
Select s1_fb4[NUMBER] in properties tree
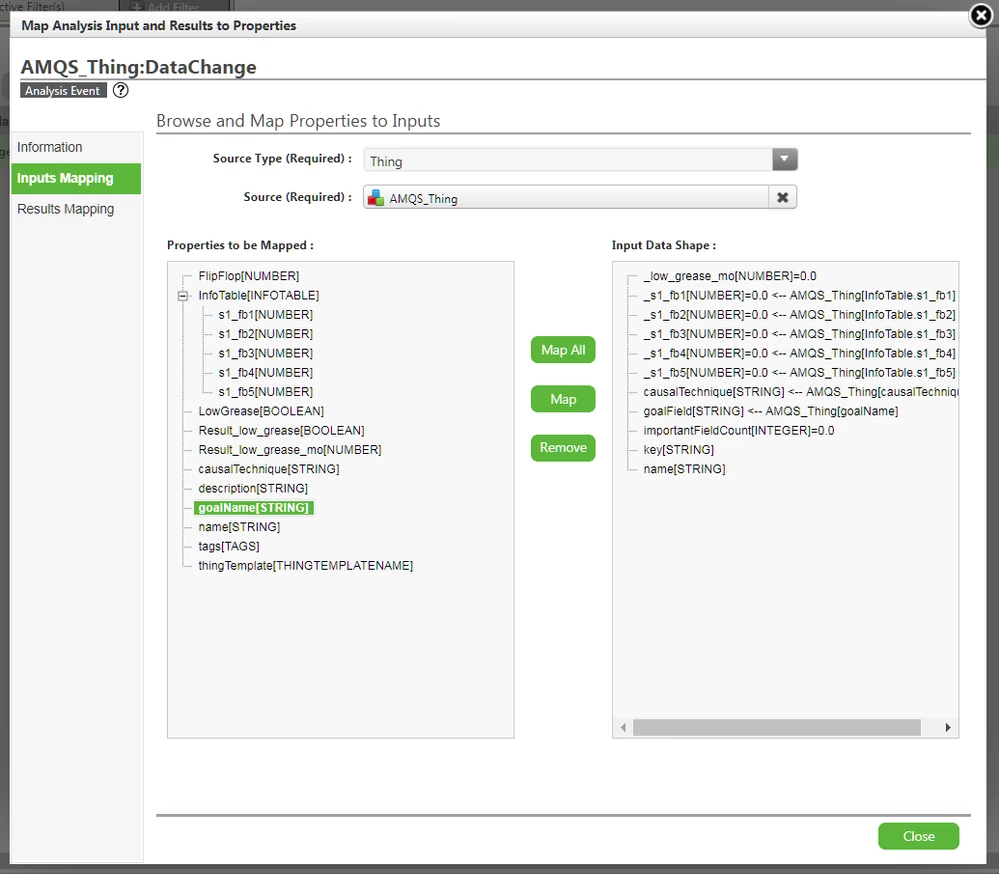[265, 373]
